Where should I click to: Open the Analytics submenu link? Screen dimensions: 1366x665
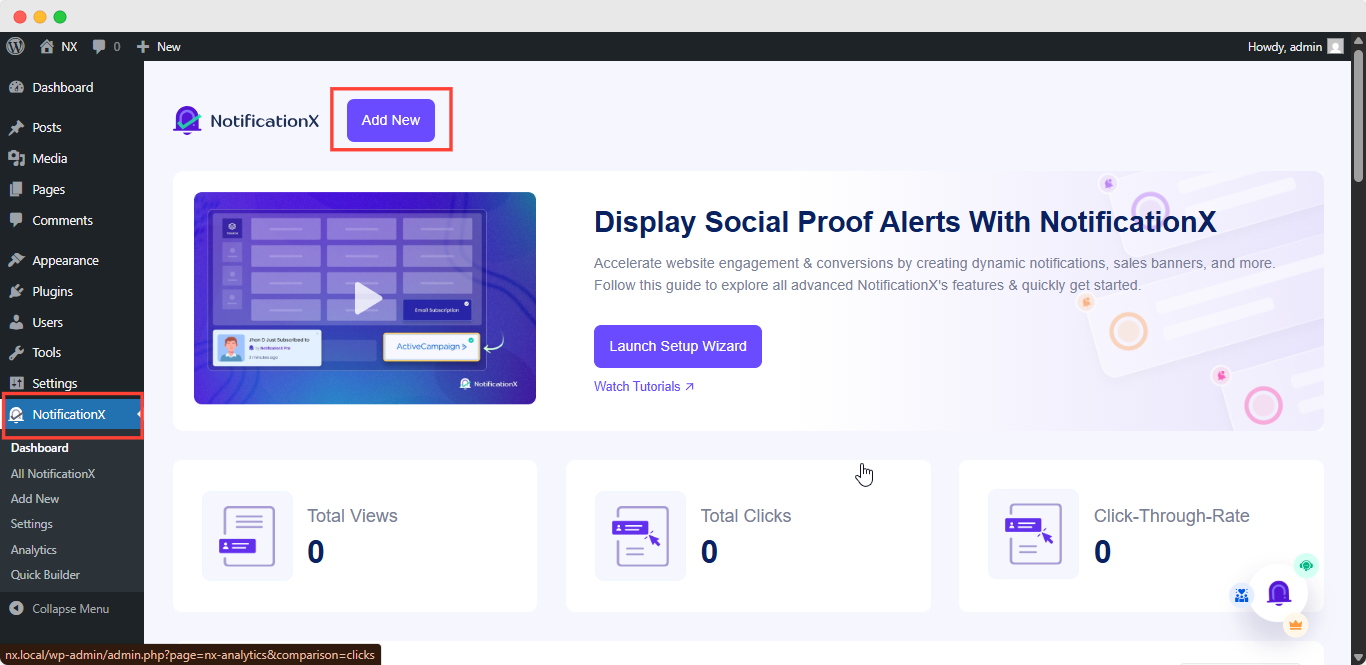click(34, 550)
